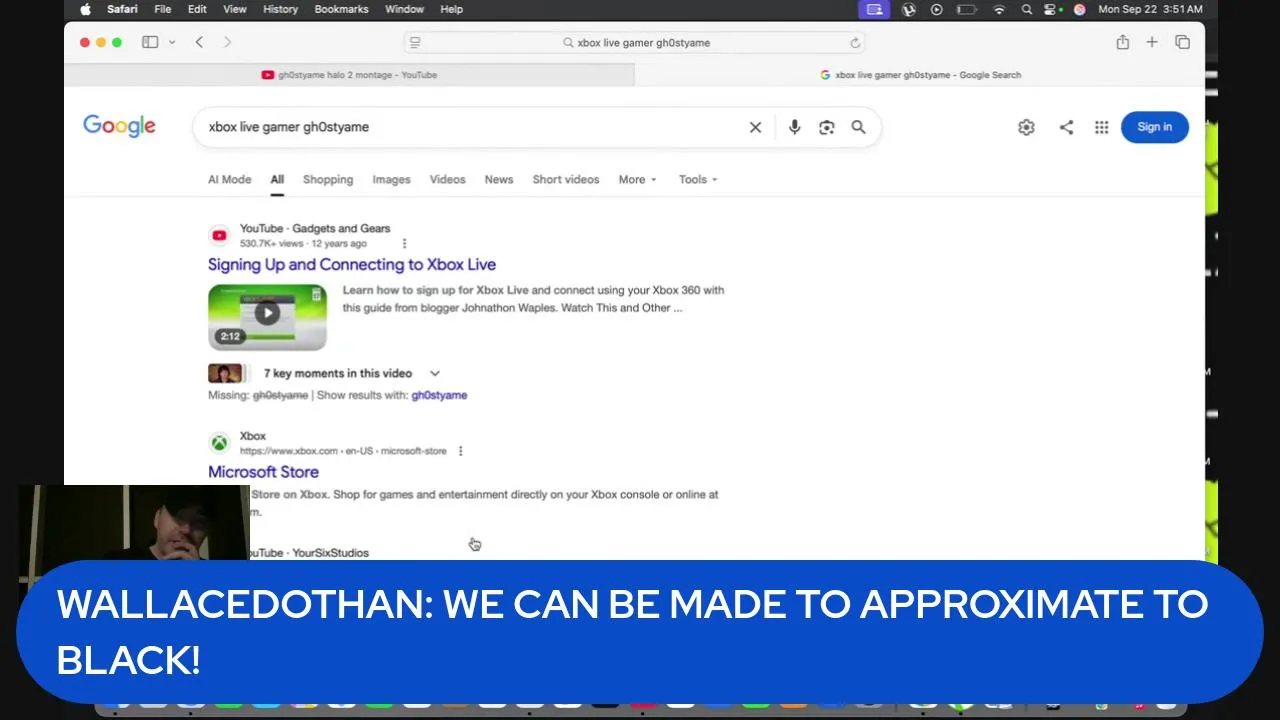Click the share icon near Sign in

click(1066, 127)
